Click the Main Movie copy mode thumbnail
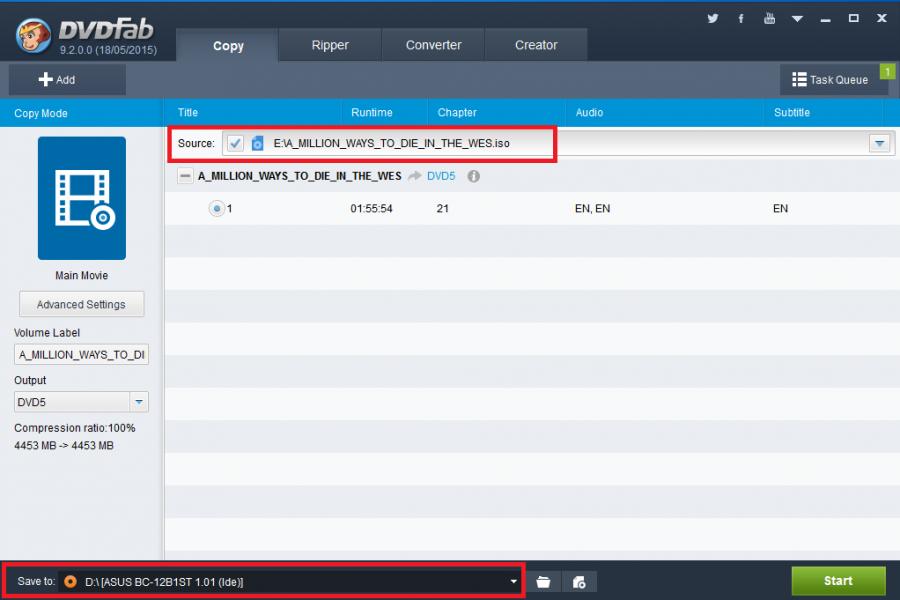900x600 pixels. (x=82, y=198)
